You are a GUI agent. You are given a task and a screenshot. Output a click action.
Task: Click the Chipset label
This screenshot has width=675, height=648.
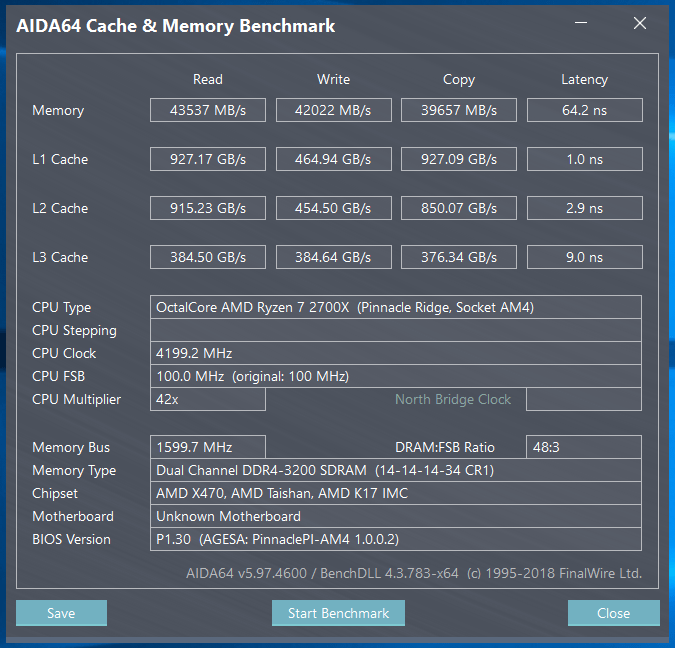[x=55, y=494]
